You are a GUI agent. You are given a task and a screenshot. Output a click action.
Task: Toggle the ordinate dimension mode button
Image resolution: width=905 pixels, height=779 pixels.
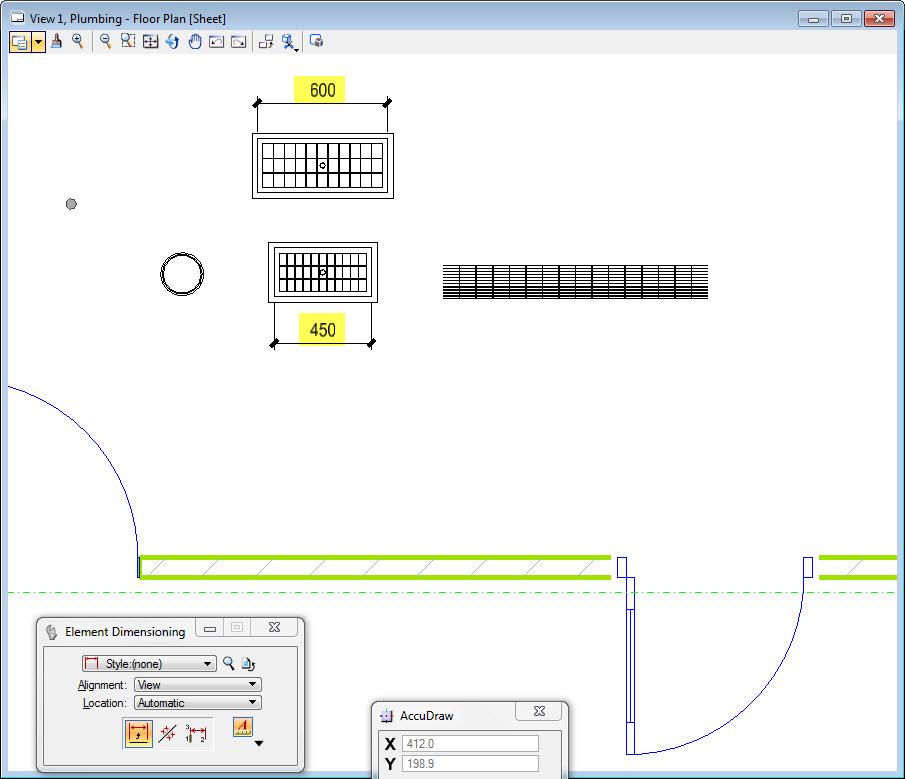[x=195, y=731]
